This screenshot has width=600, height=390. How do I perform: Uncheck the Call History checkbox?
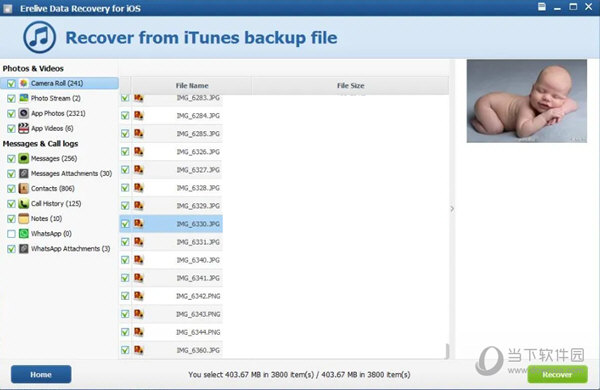tap(11, 204)
